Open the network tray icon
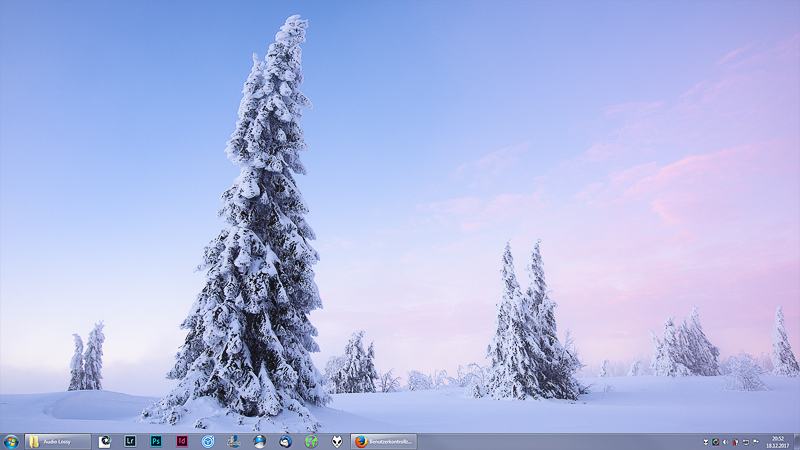Viewport: 800px width, 450px height. tap(745, 442)
